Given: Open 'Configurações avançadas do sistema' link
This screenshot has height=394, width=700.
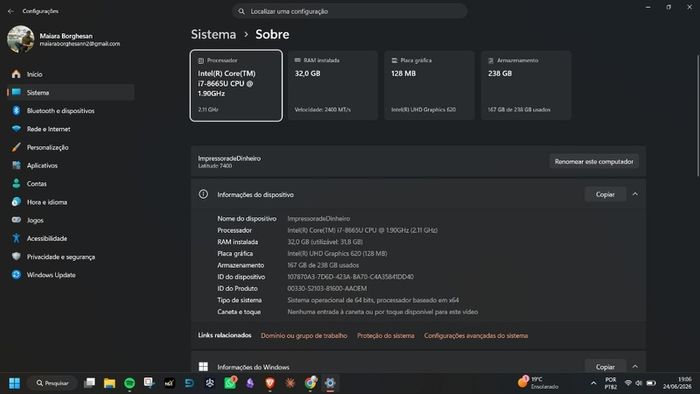Looking at the screenshot, I should pos(476,336).
